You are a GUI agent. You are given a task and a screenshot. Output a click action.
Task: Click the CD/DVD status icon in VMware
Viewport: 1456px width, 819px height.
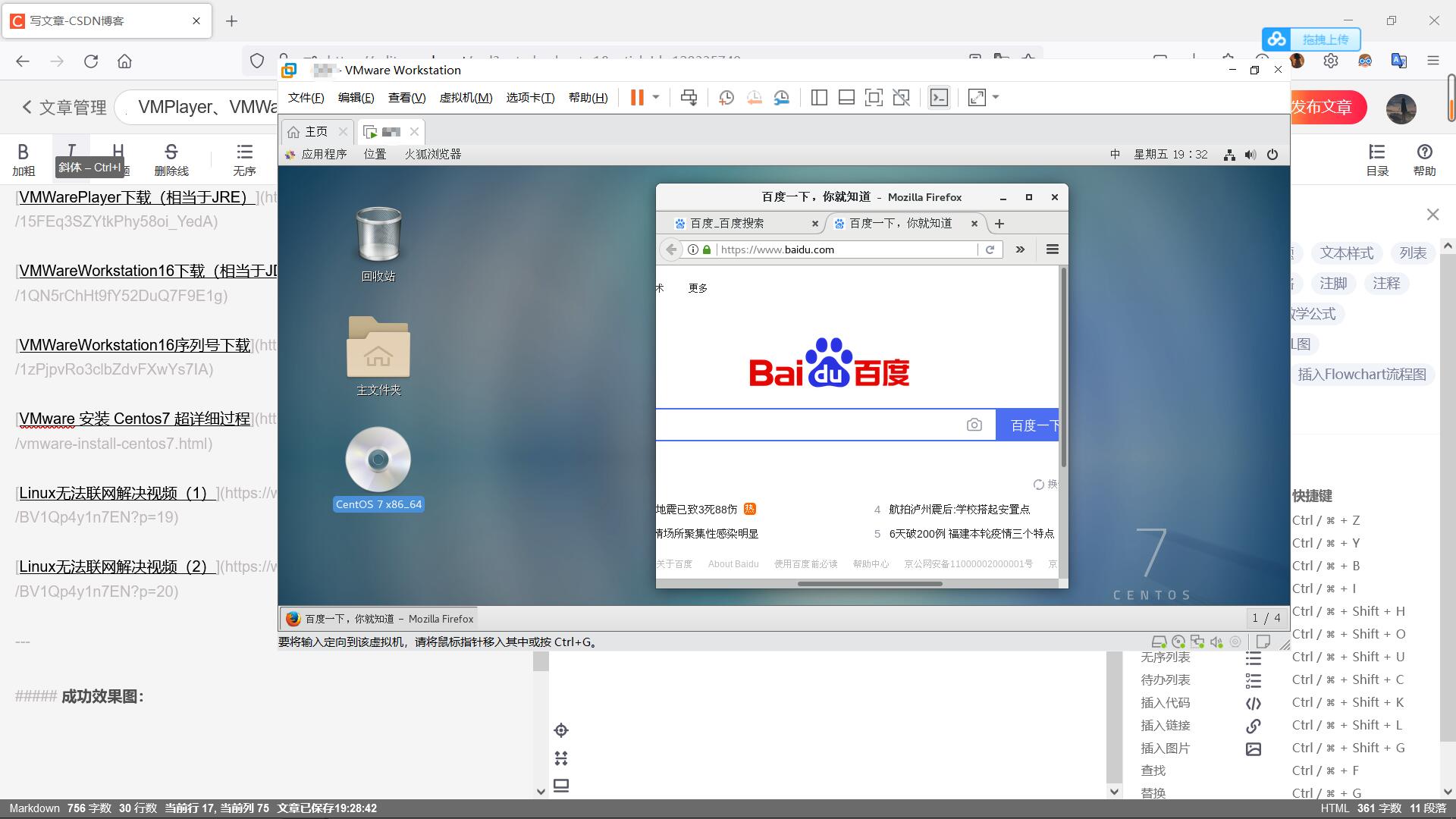coord(1178,642)
